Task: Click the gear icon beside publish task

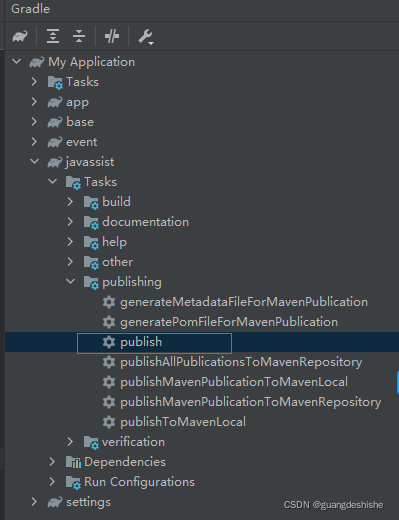Action: 109,342
